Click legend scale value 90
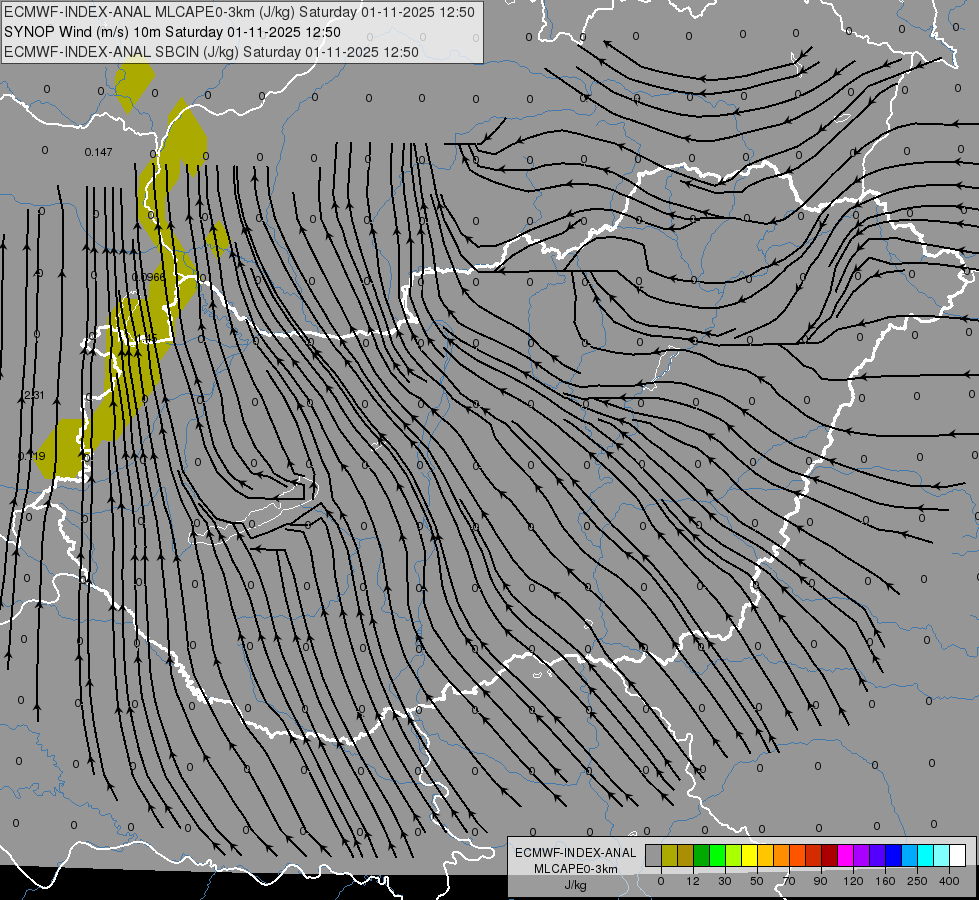This screenshot has width=979, height=900. tap(820, 881)
